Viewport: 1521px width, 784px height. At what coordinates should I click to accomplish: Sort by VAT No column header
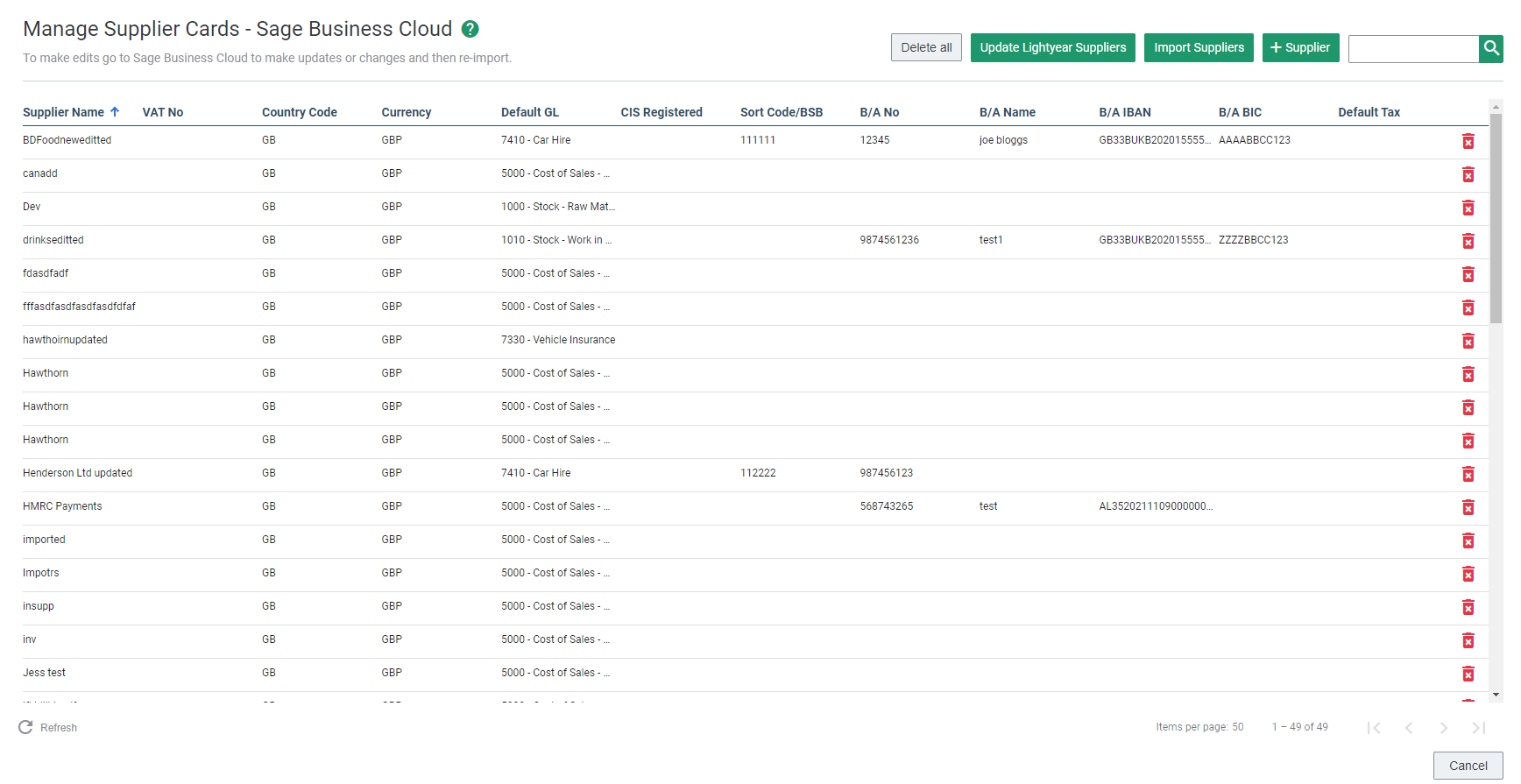coord(163,112)
